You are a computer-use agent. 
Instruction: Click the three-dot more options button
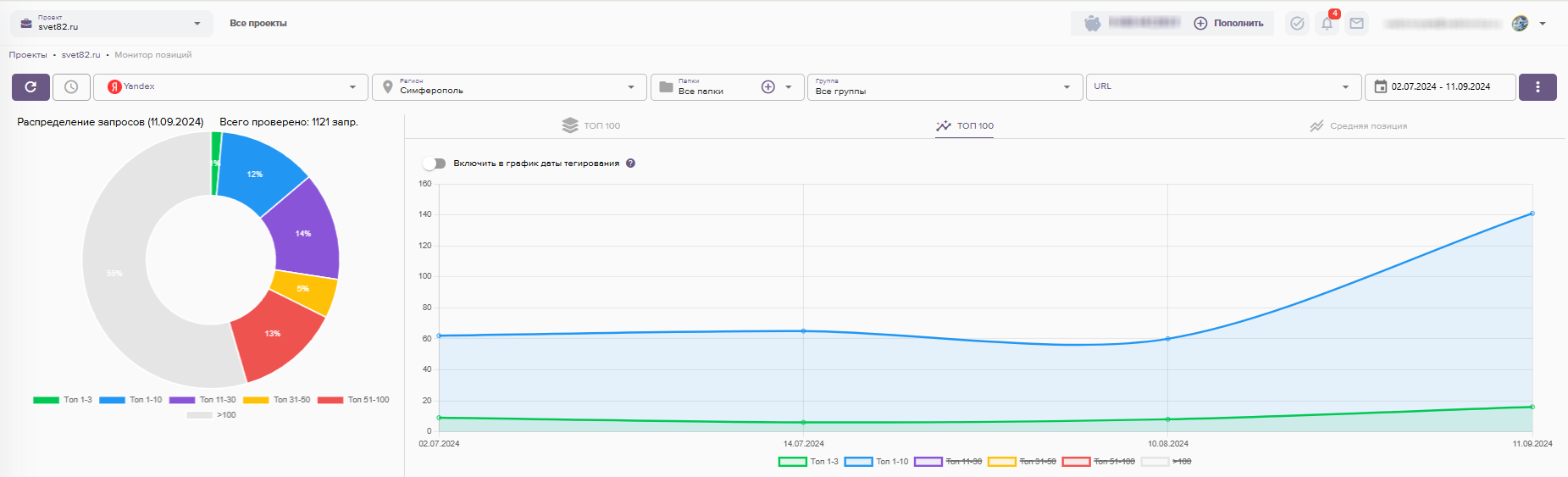point(1537,86)
